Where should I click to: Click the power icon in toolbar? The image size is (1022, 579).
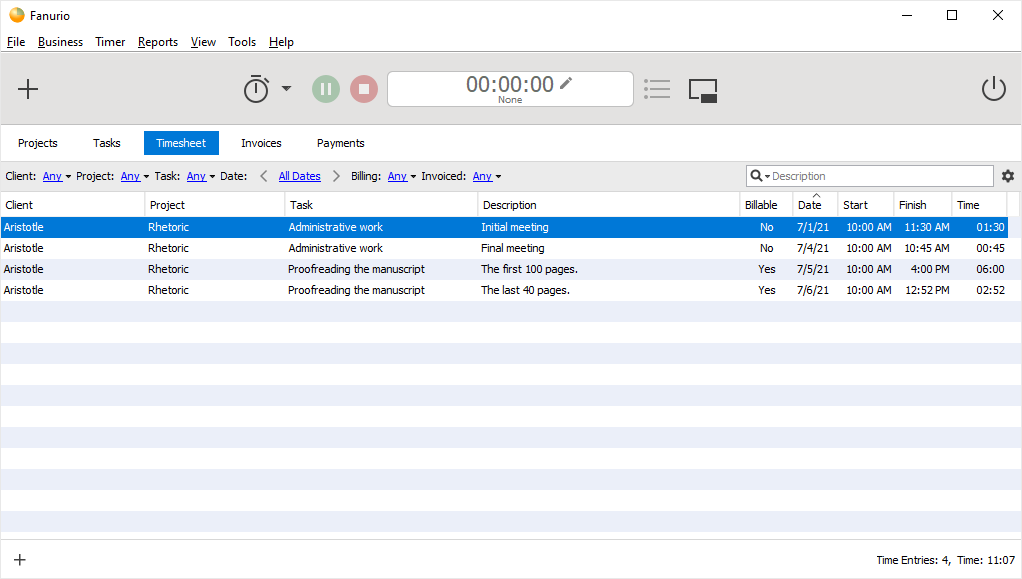pyautogui.click(x=993, y=89)
